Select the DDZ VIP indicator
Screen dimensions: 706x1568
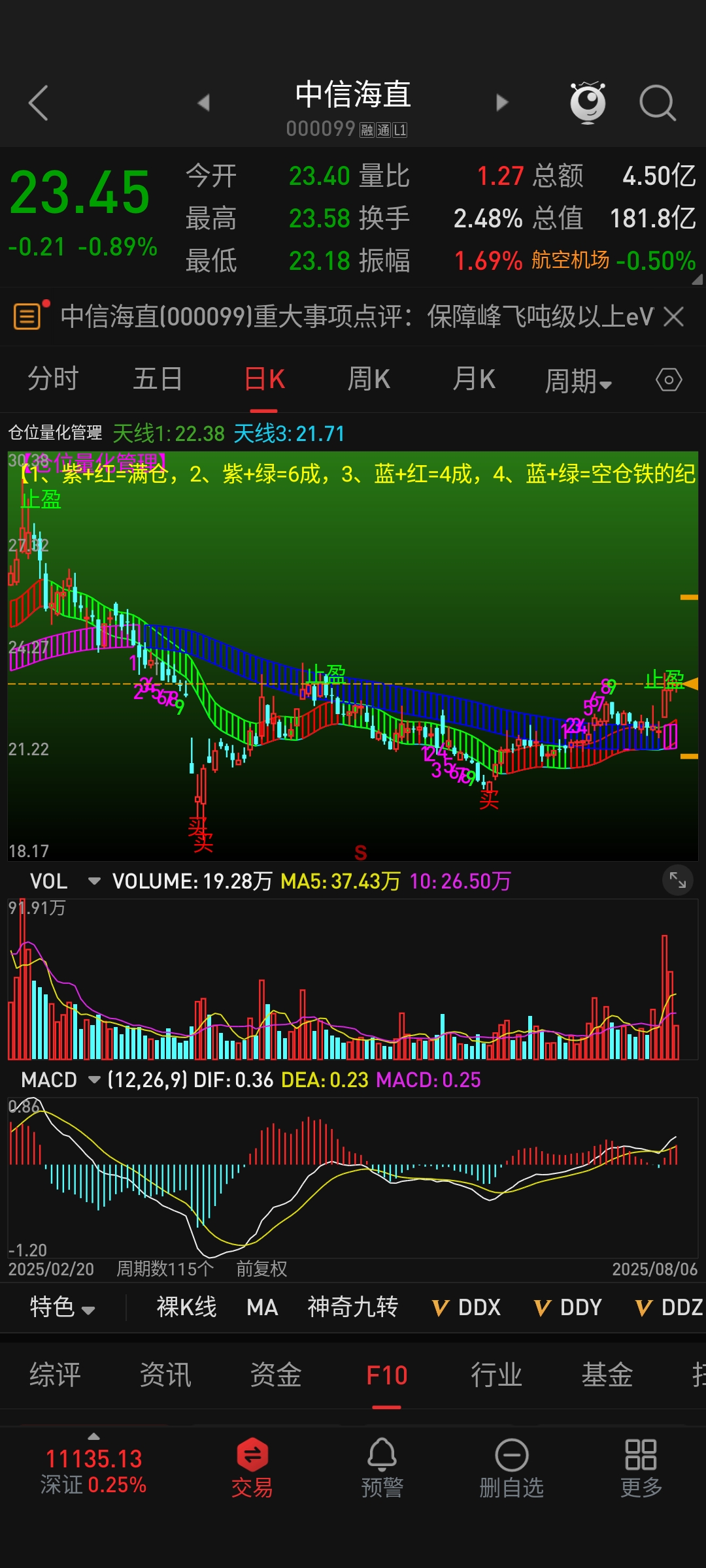coord(670,1307)
